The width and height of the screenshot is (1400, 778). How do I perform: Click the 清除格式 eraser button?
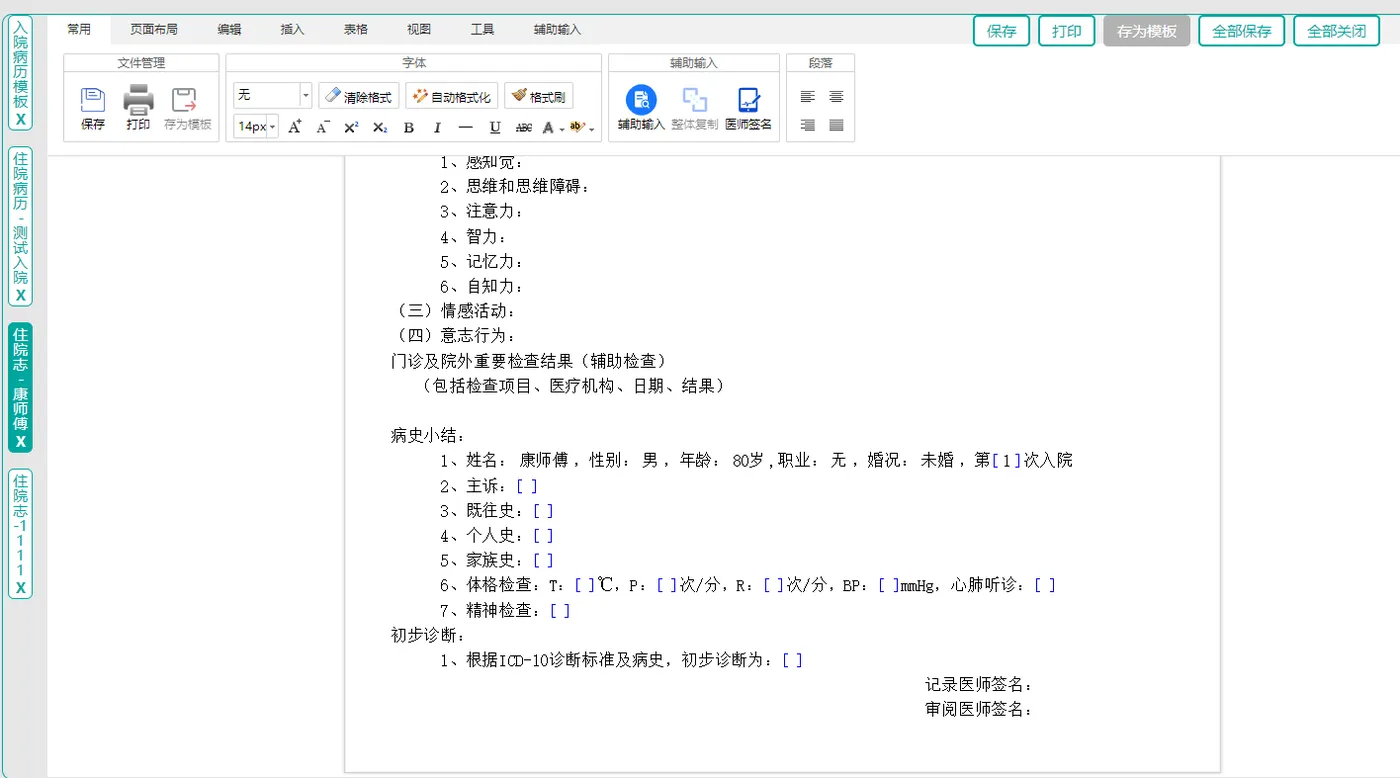(359, 96)
